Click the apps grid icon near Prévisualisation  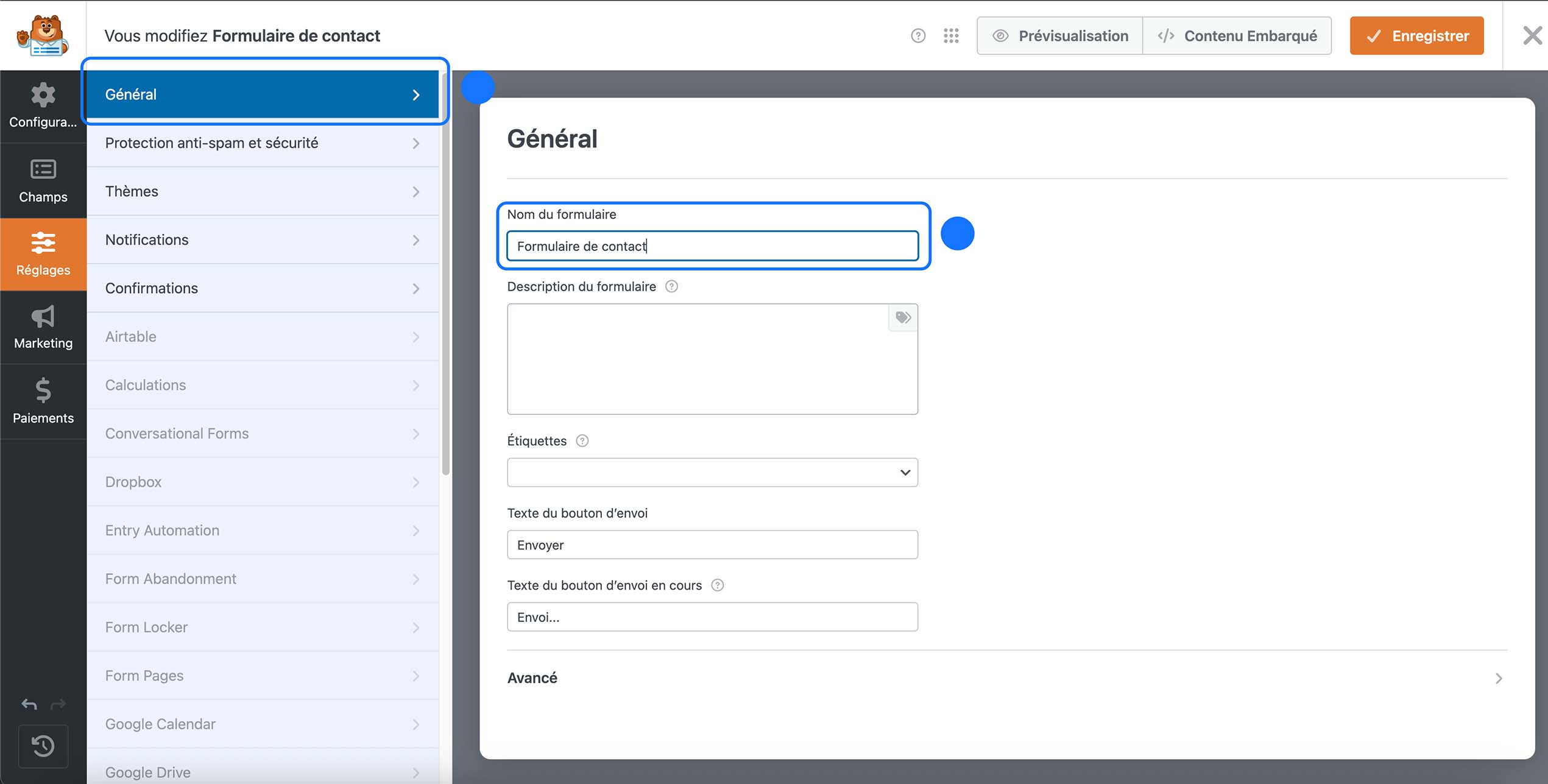coord(950,35)
